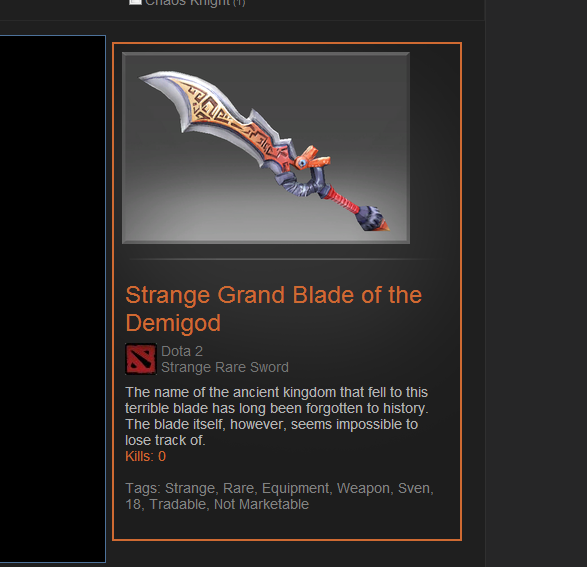Click the Equipment tag
587x567 pixels.
click(295, 488)
